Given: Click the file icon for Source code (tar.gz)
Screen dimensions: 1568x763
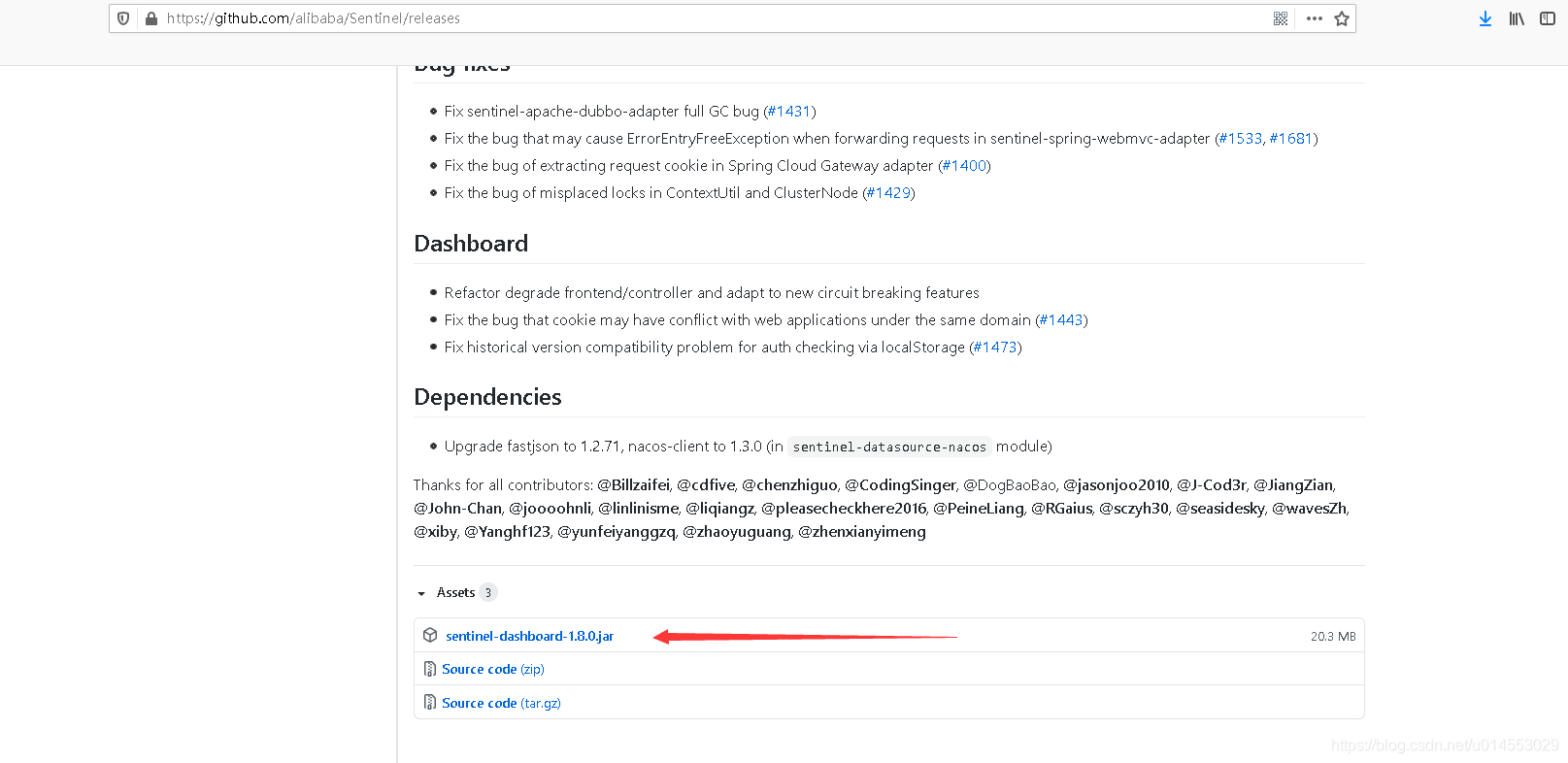Looking at the screenshot, I should pyautogui.click(x=430, y=702).
